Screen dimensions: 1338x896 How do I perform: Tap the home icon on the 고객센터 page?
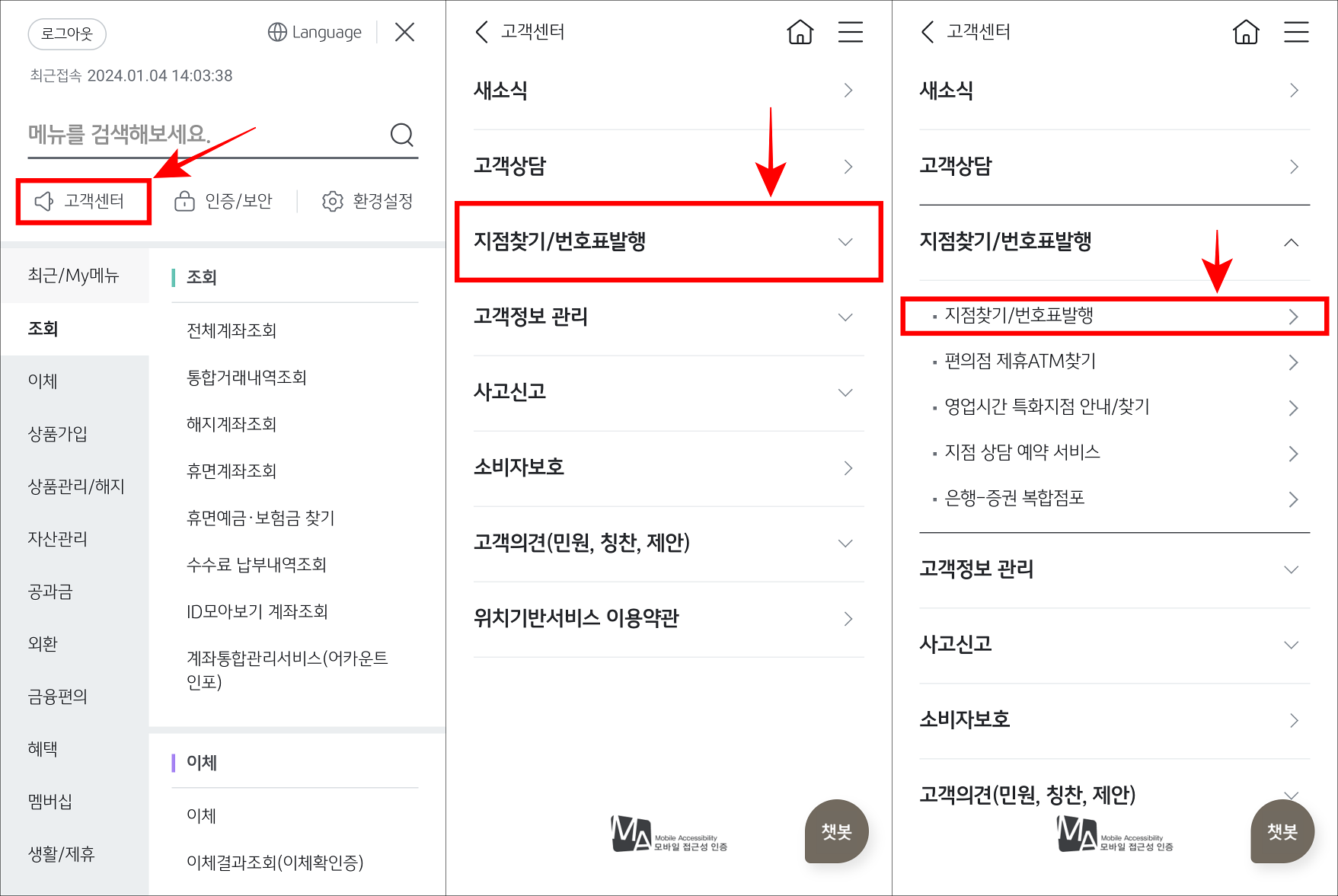(x=800, y=32)
